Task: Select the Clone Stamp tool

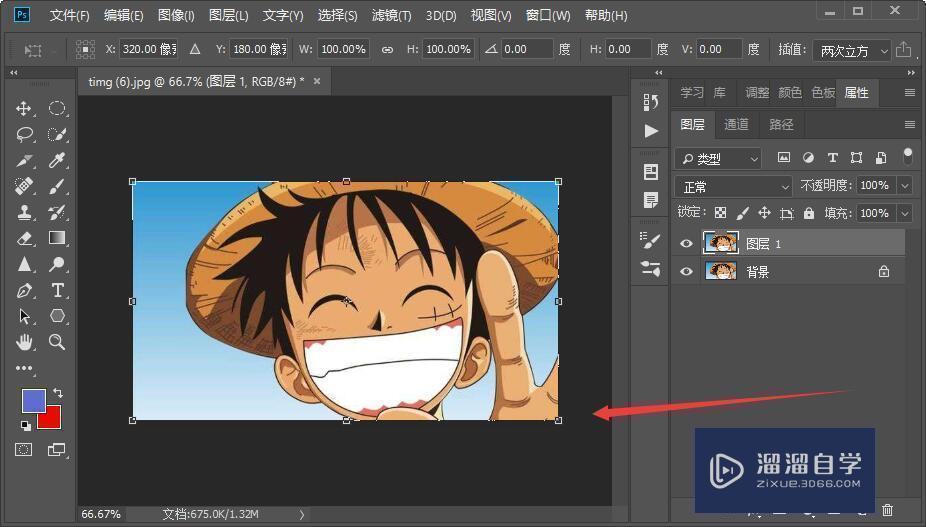Action: click(x=24, y=213)
